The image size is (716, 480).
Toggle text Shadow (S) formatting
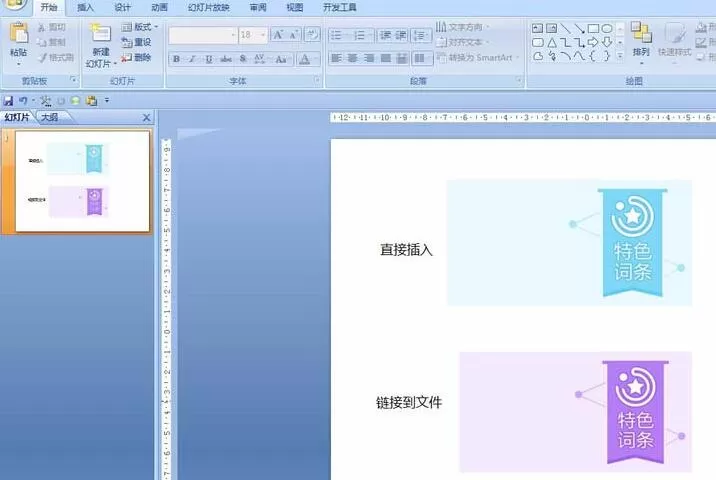tap(243, 59)
